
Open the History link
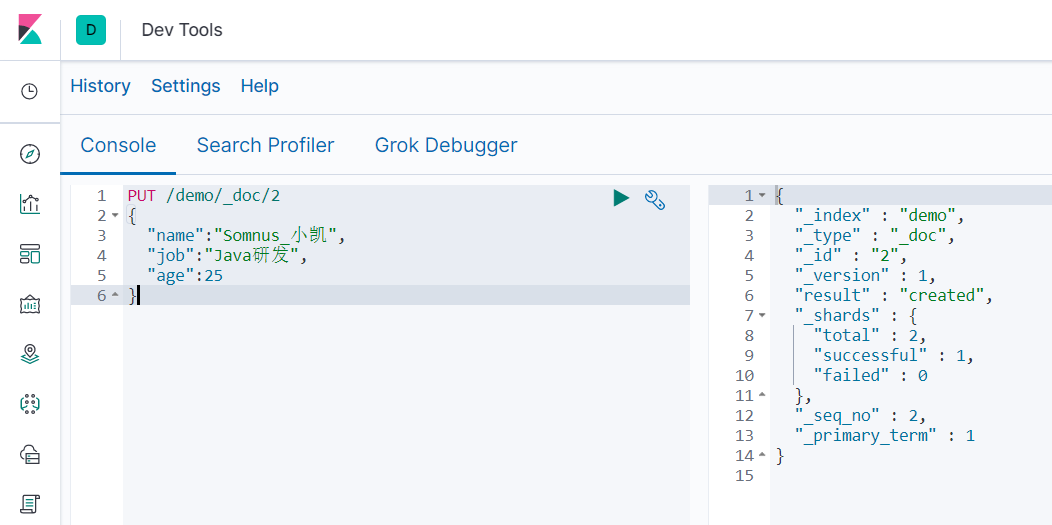tap(100, 86)
